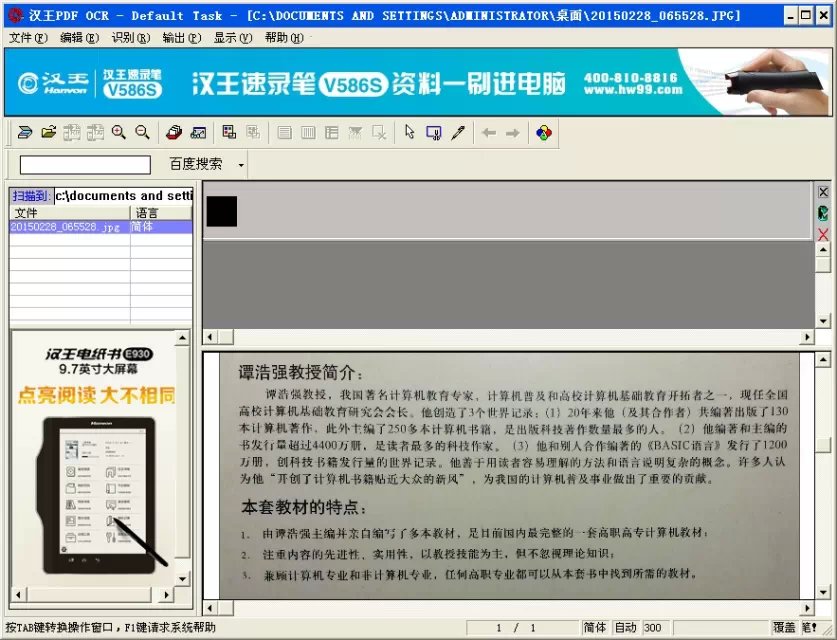
Task: Expand the 百度搜索 dropdown arrow
Action: coord(241,164)
